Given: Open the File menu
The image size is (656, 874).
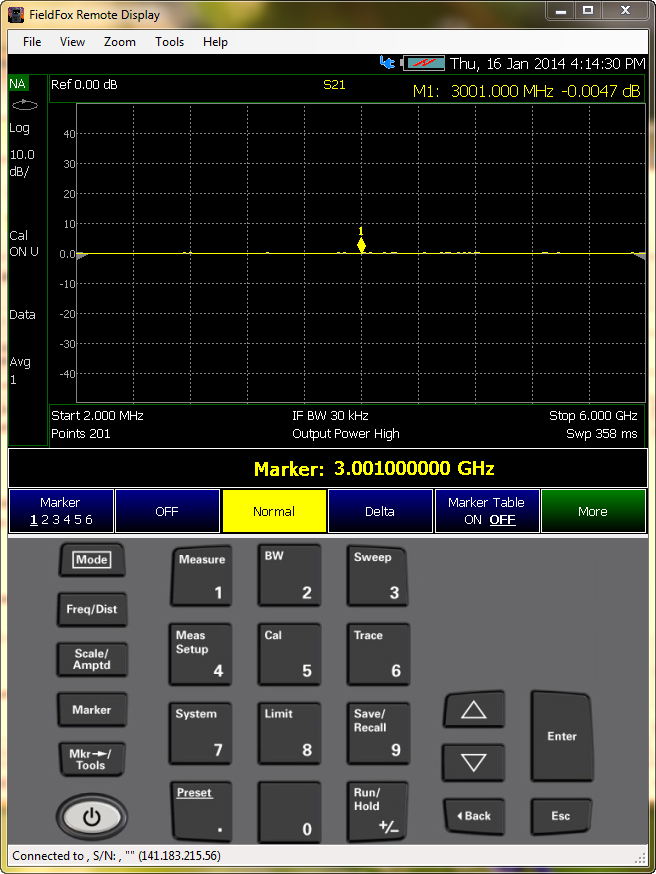Looking at the screenshot, I should [32, 42].
